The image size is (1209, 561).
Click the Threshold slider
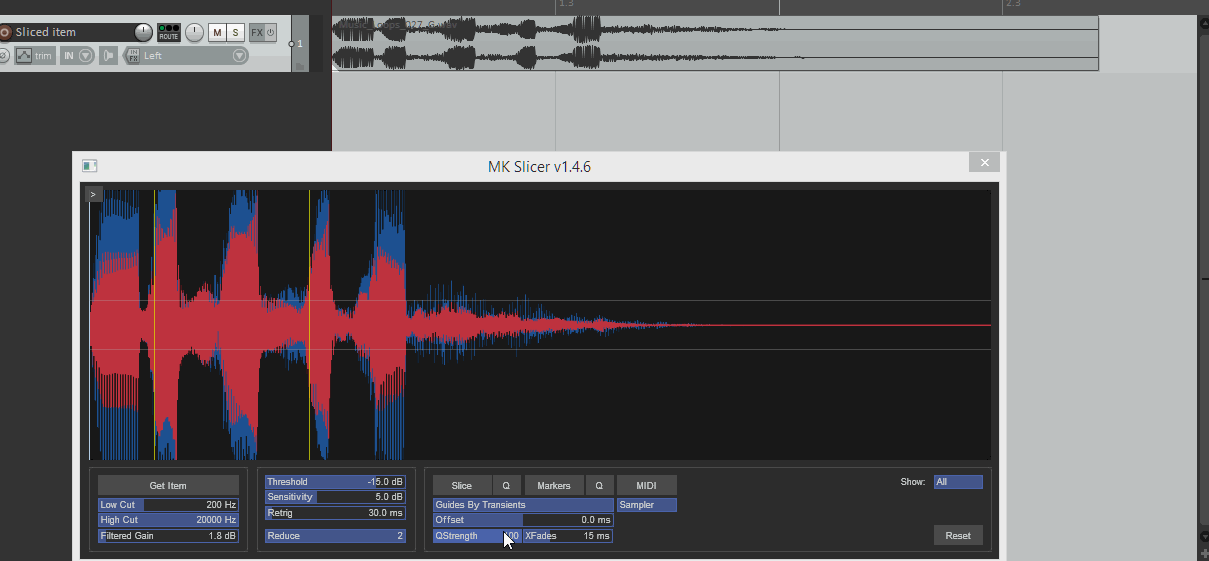pyautogui.click(x=335, y=482)
